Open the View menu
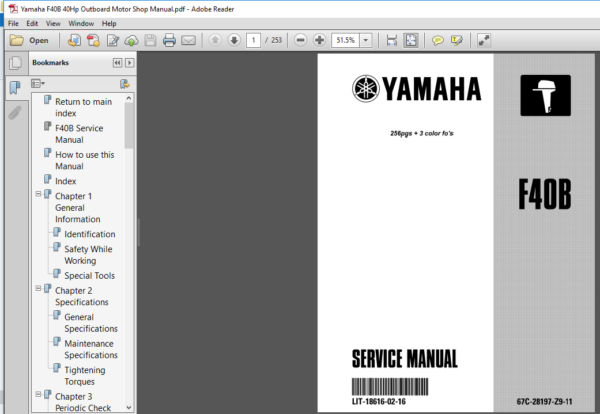Image resolution: width=600 pixels, height=414 pixels. [x=53, y=23]
